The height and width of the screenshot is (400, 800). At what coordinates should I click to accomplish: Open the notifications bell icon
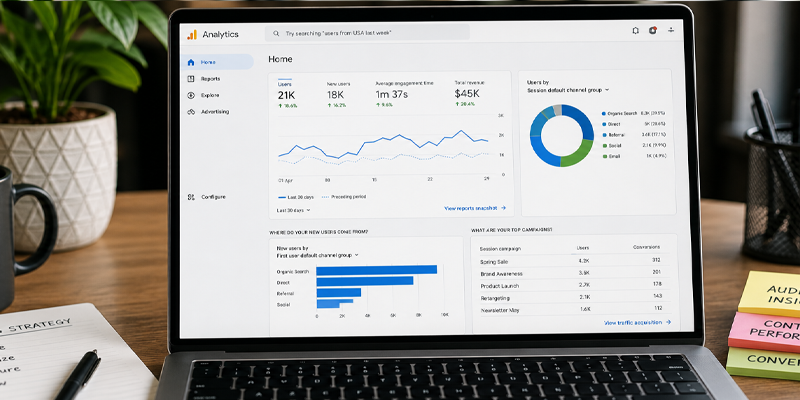635,31
